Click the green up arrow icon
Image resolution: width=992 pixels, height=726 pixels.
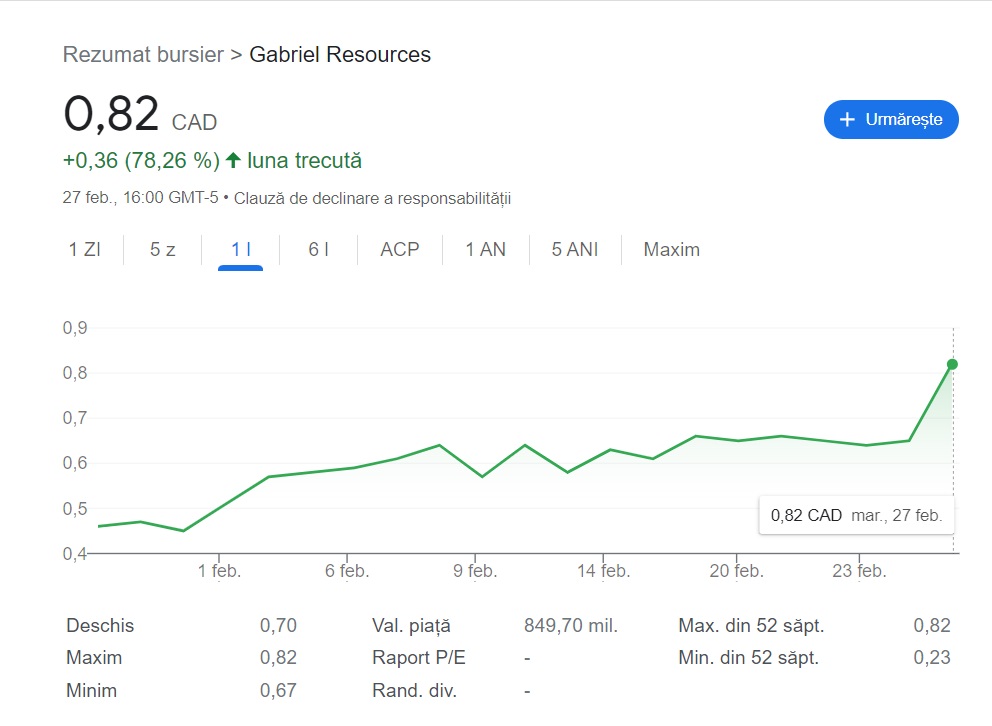[x=233, y=160]
